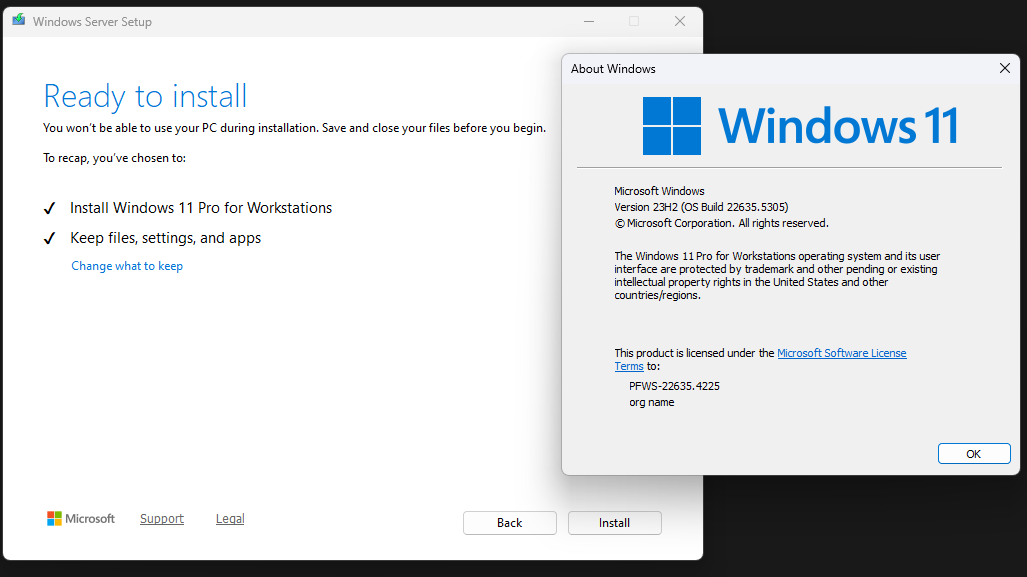Confirm About Windows with the OK button
The width and height of the screenshot is (1027, 577).
[974, 454]
